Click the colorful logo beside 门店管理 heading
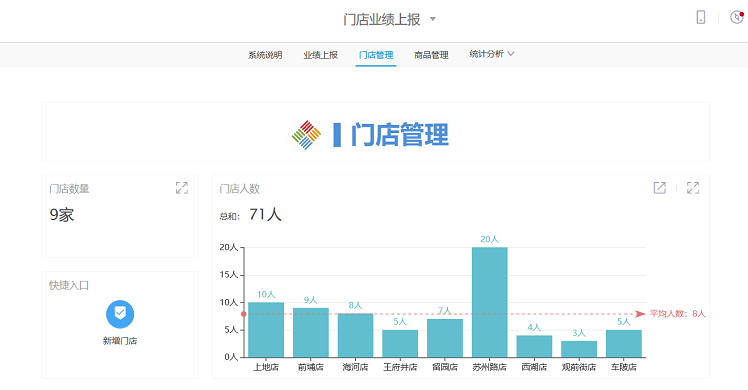Image resolution: width=748 pixels, height=390 pixels. click(x=306, y=135)
